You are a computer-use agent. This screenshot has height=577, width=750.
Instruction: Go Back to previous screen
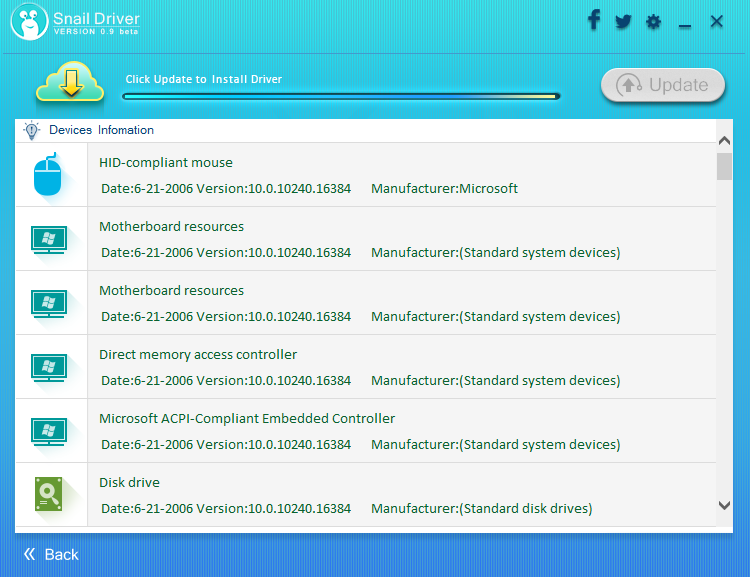tap(51, 554)
